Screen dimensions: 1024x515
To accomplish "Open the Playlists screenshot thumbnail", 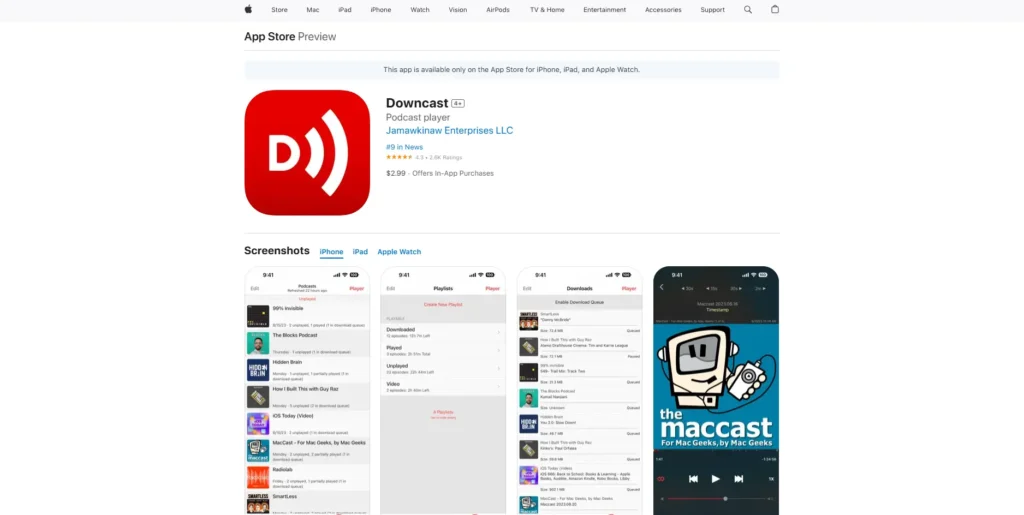I will (443, 390).
